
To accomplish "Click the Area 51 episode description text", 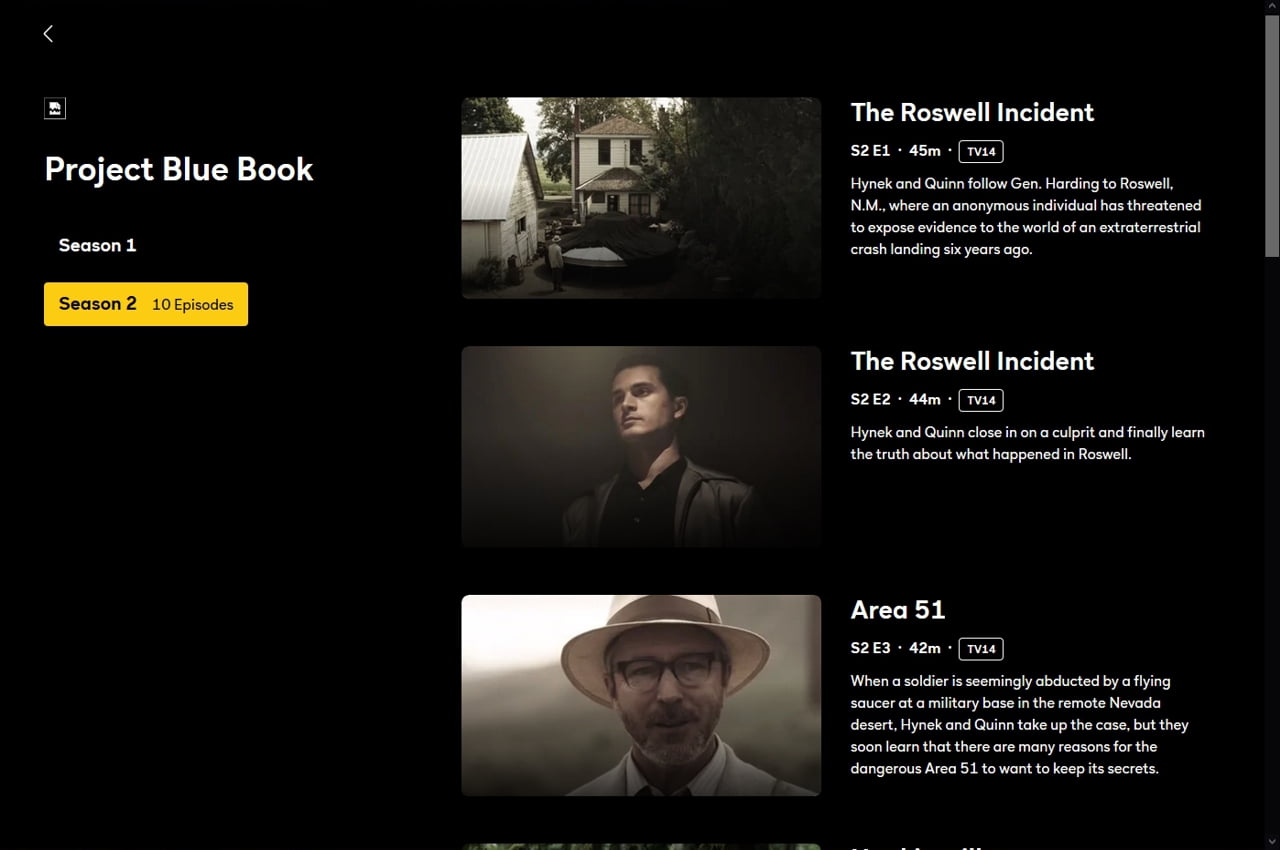I will pos(1020,725).
